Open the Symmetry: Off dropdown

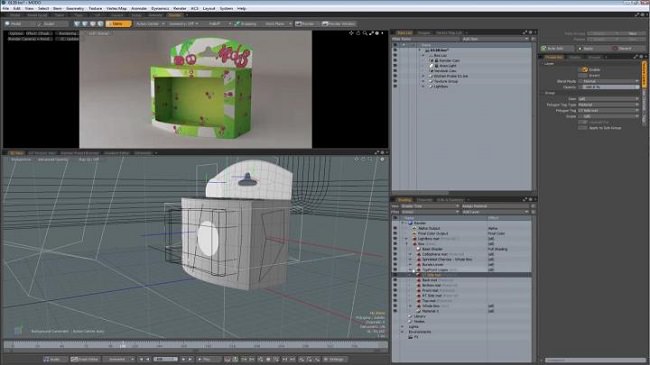tap(184, 24)
